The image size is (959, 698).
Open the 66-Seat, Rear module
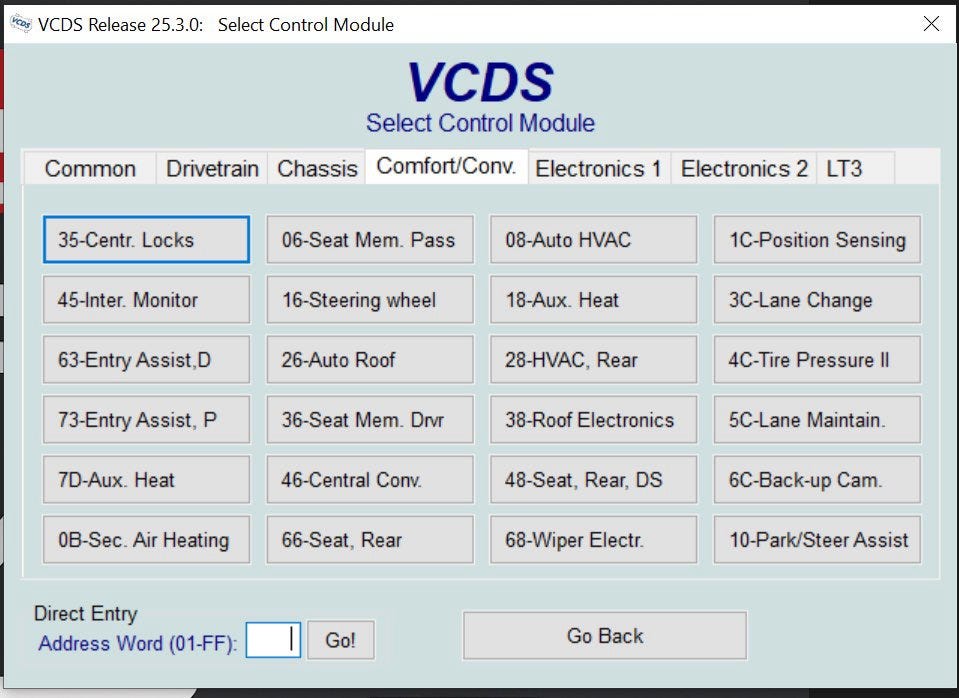coord(369,539)
